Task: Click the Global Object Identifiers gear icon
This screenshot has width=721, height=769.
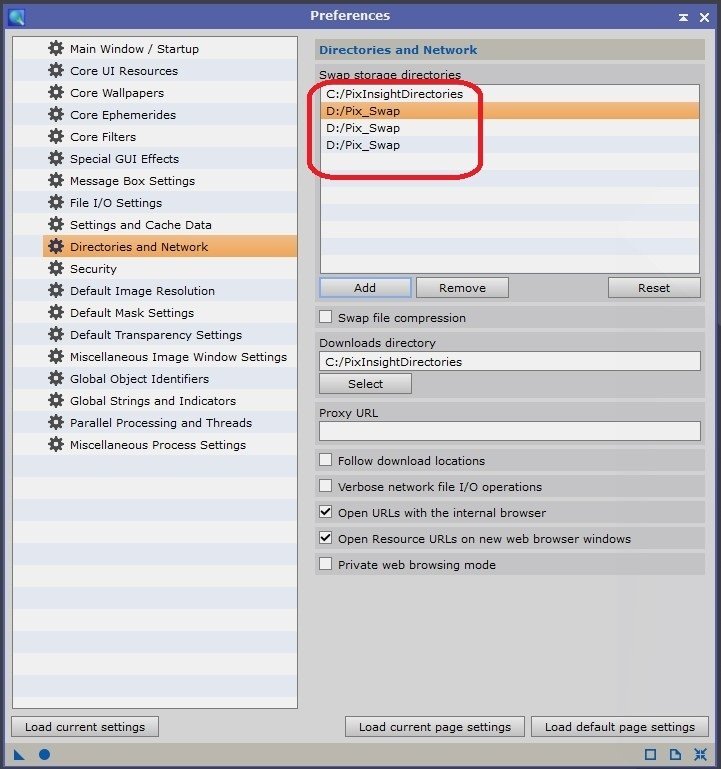Action: pyautogui.click(x=56, y=378)
